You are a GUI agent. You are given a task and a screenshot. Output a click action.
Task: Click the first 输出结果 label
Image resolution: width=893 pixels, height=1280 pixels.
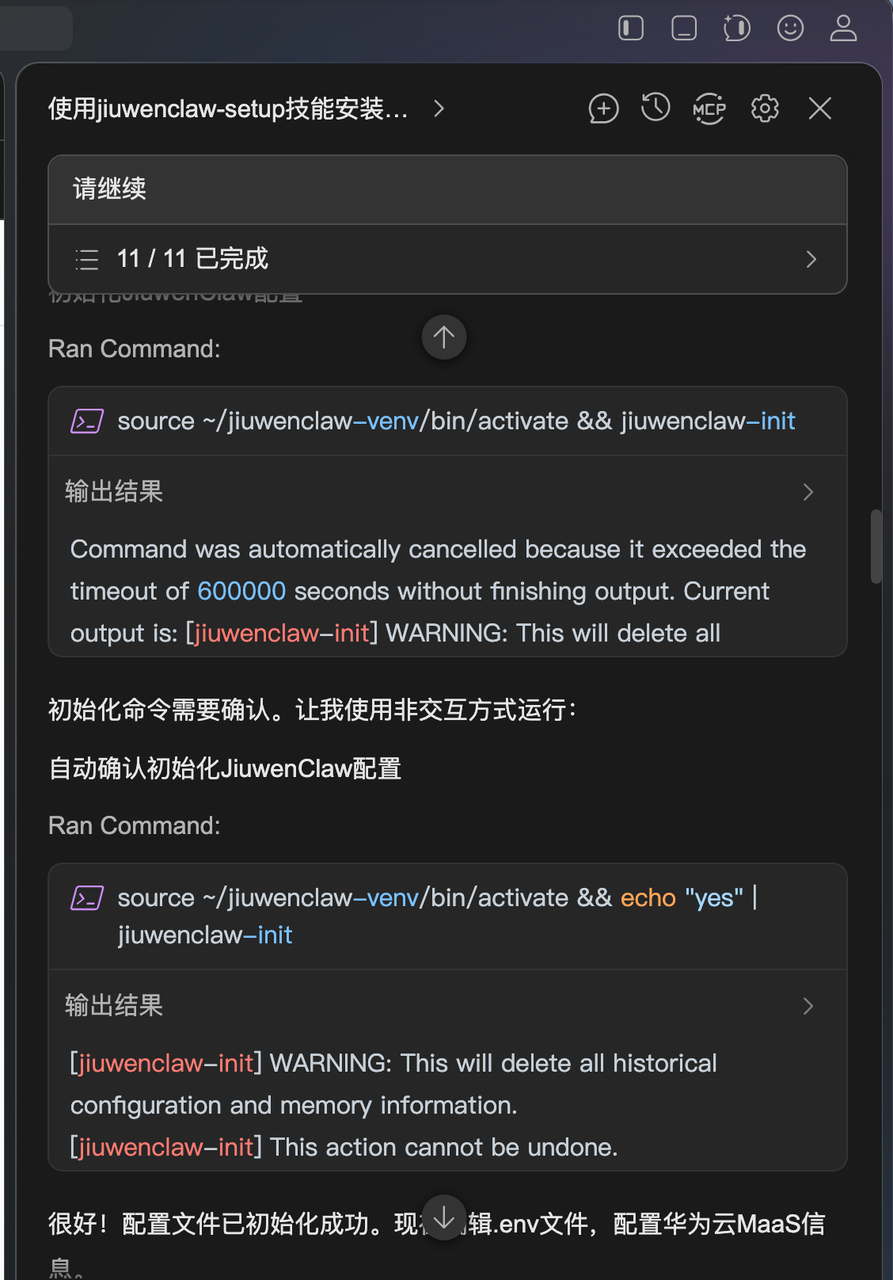click(x=114, y=492)
